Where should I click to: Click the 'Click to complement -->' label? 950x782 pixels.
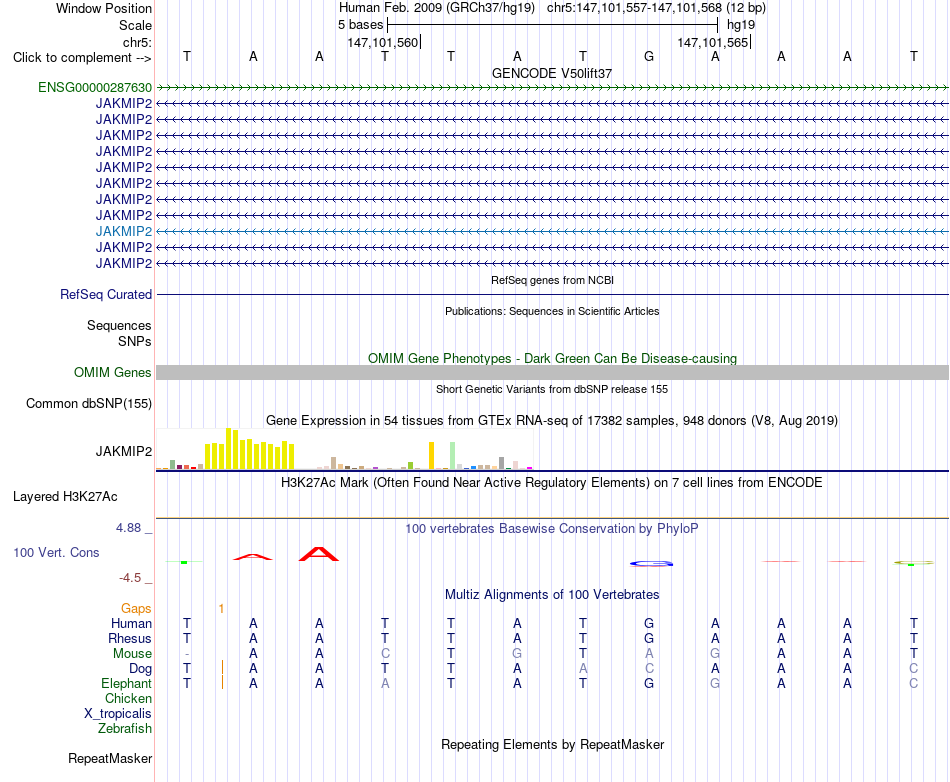[82, 58]
